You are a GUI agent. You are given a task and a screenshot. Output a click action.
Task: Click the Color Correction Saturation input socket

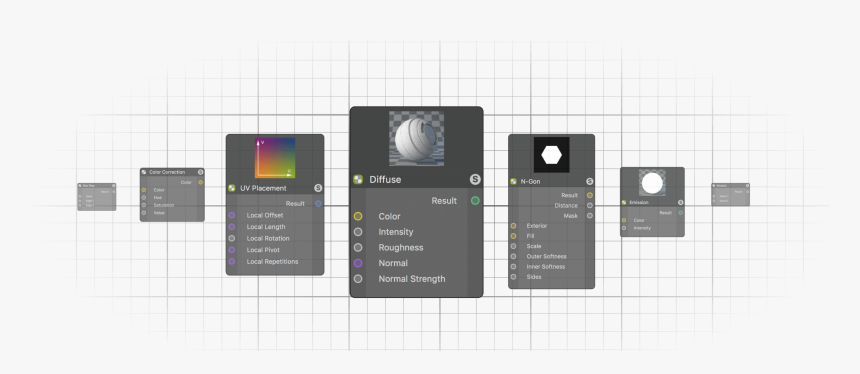(144, 205)
